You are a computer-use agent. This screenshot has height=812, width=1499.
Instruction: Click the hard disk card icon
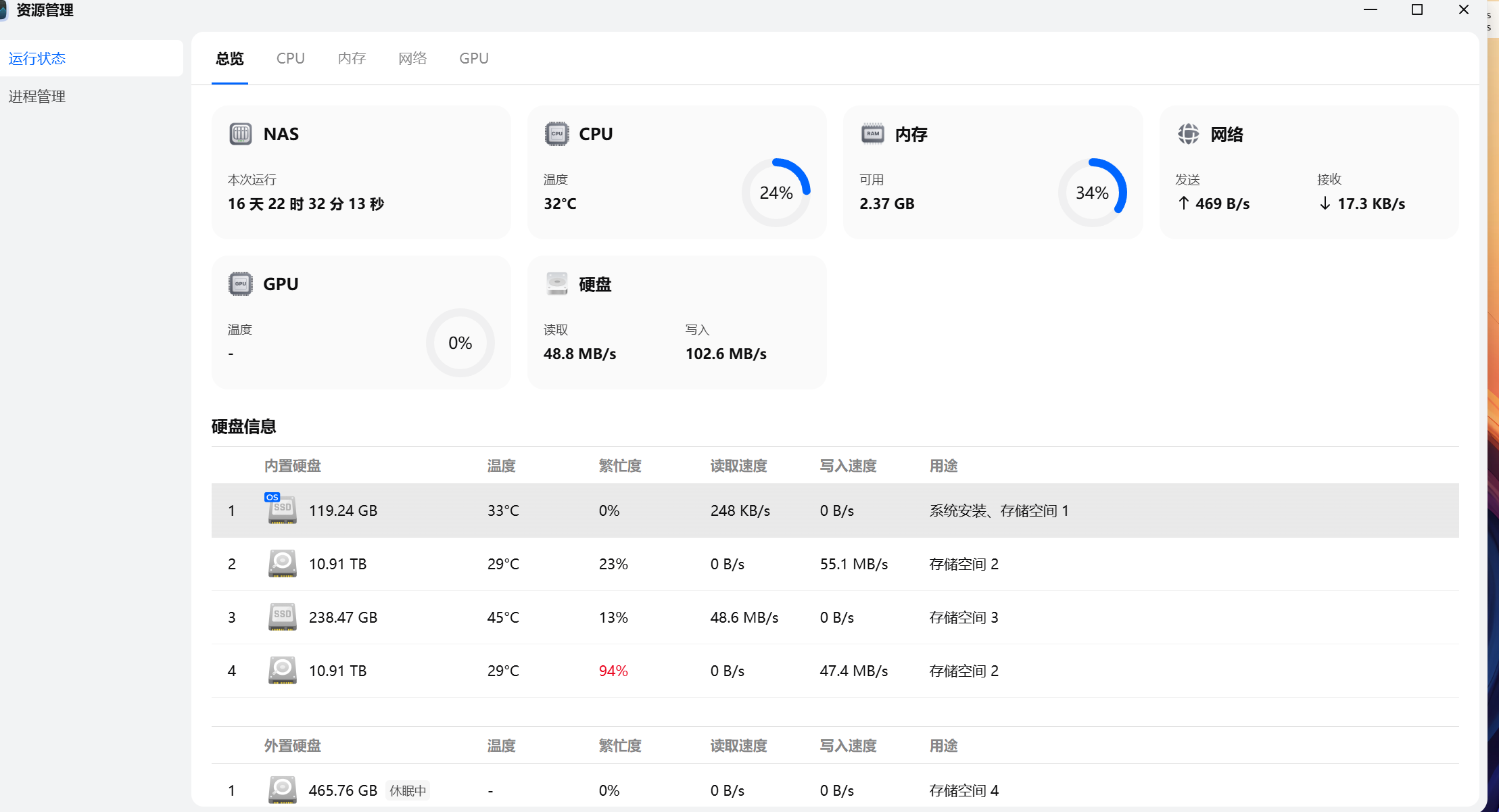pos(556,284)
